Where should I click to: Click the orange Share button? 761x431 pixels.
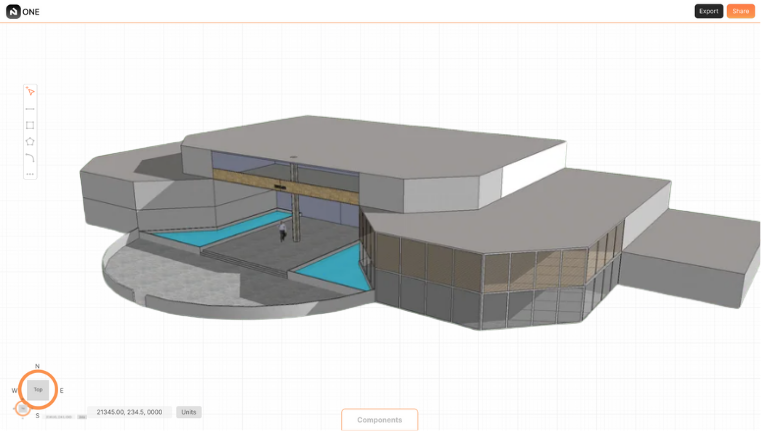(x=740, y=11)
